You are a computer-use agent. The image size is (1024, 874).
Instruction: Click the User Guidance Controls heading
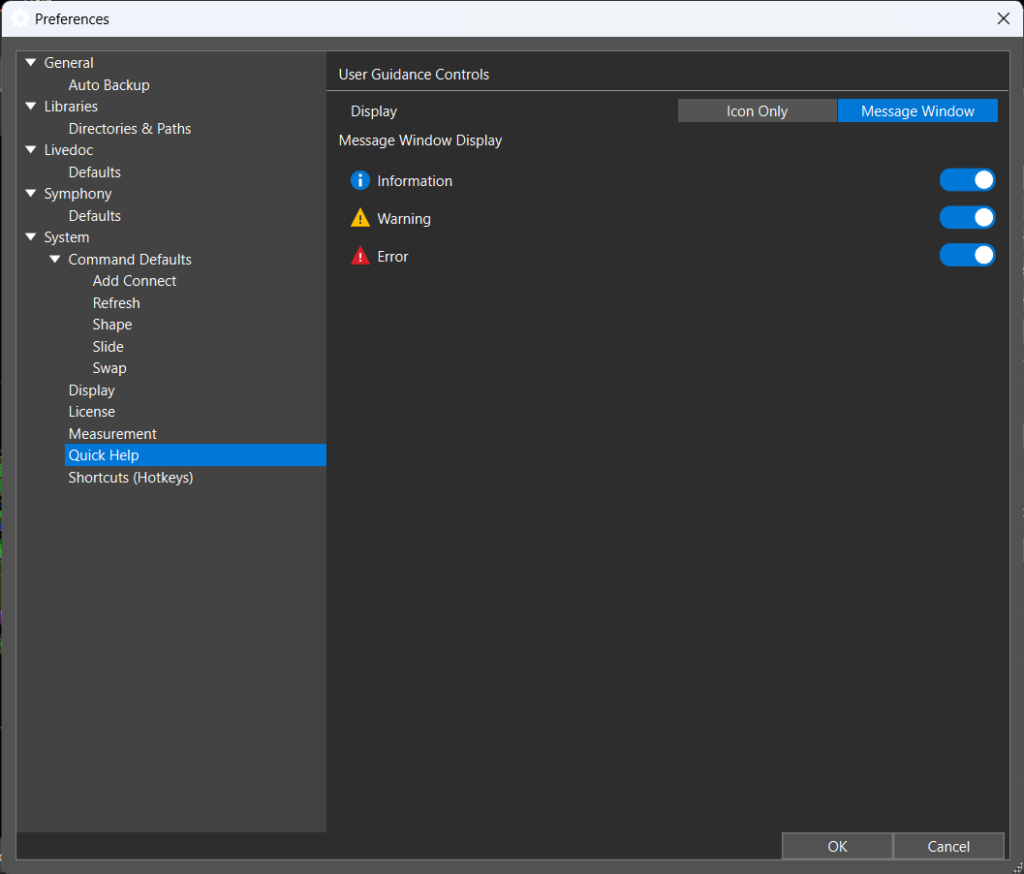click(413, 74)
